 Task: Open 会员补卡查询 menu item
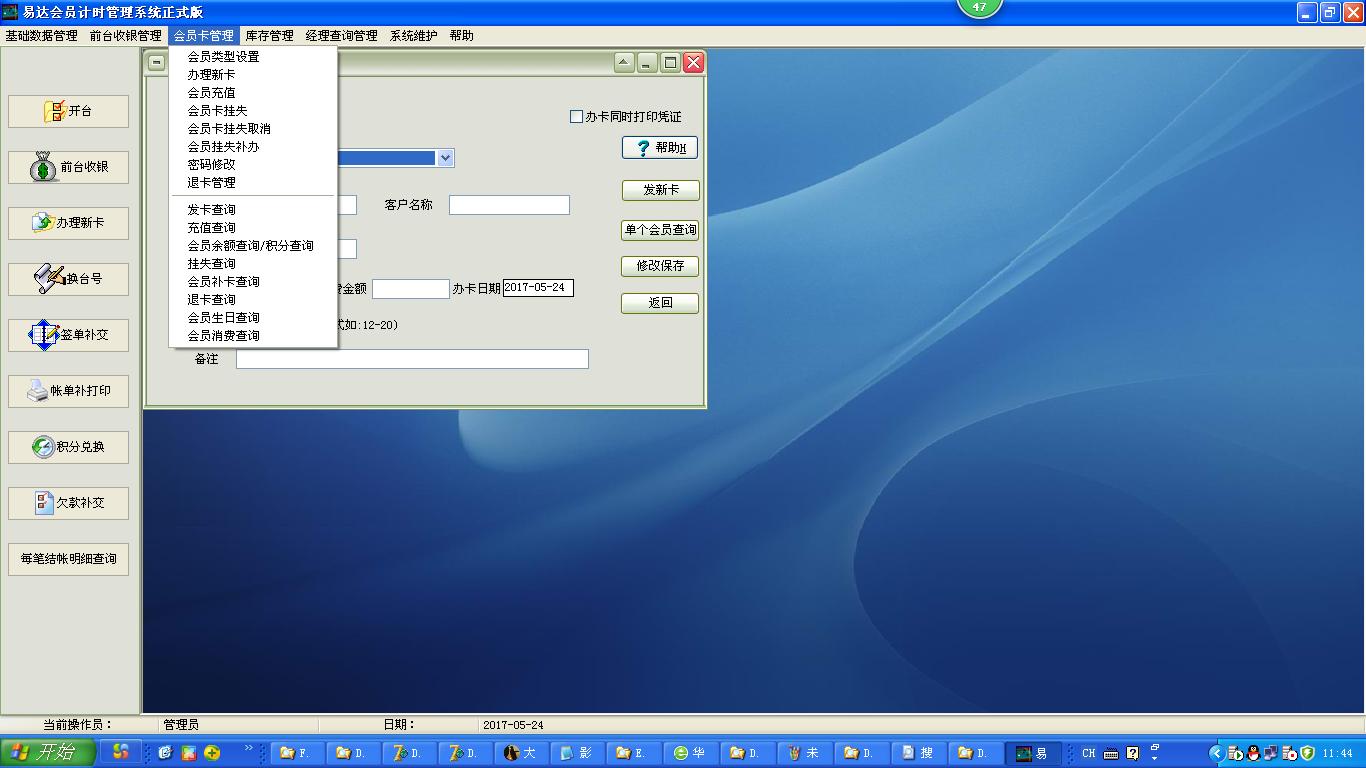(x=253, y=282)
